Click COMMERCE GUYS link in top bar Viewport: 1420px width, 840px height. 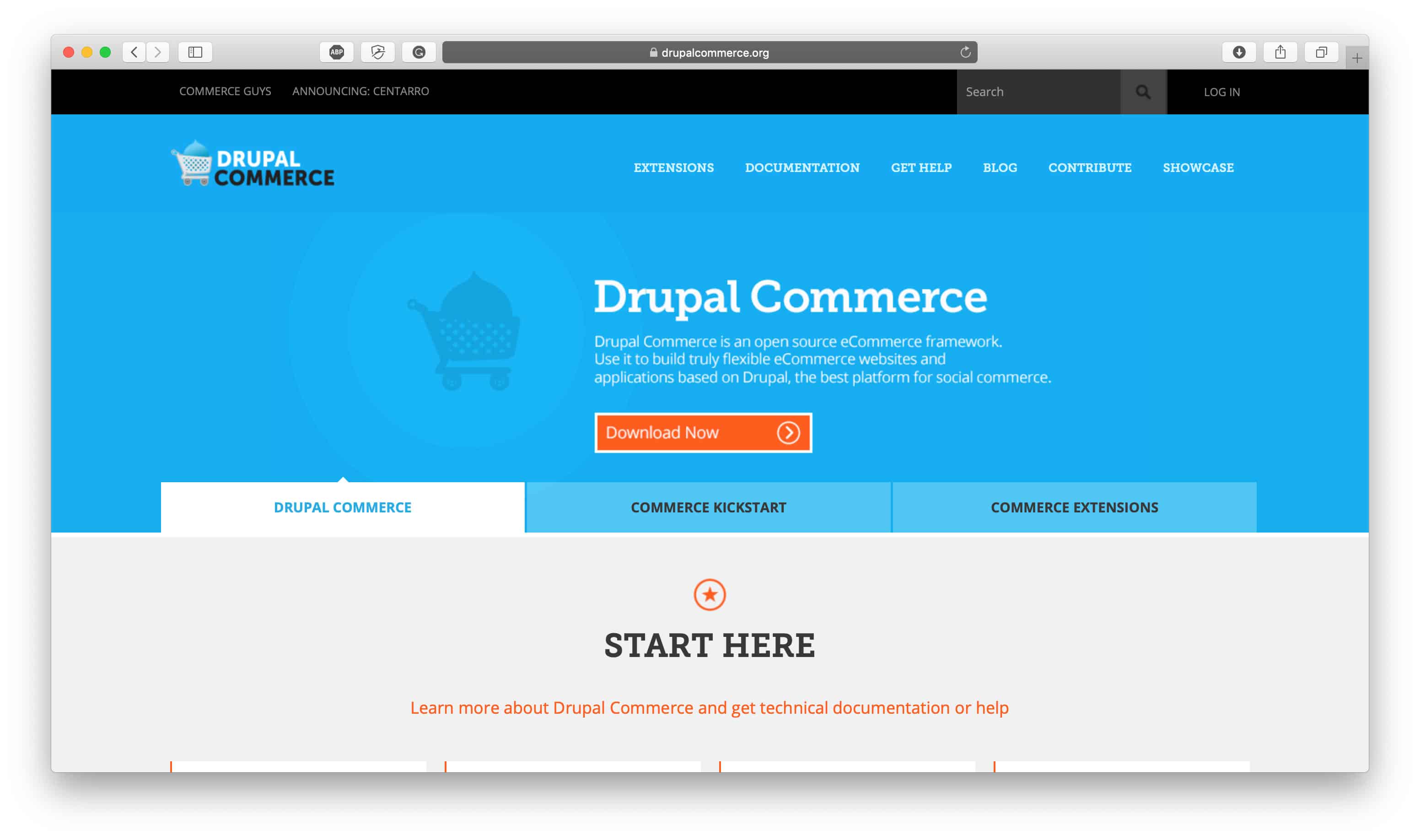(225, 91)
